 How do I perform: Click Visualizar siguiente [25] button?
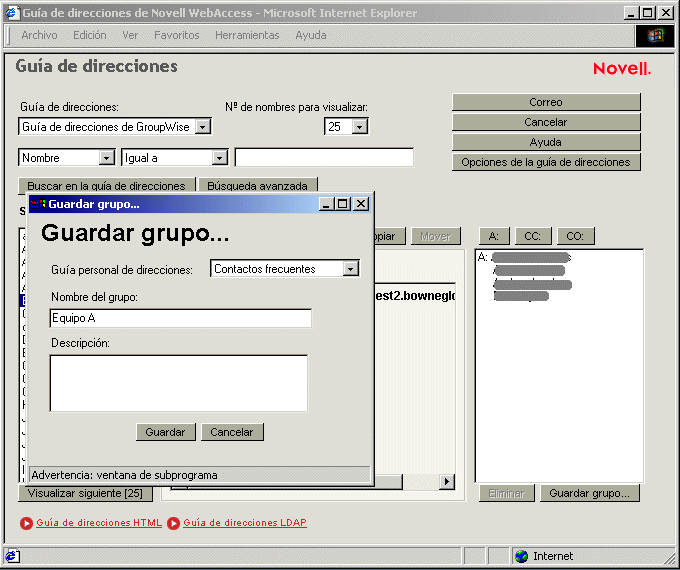click(85, 494)
